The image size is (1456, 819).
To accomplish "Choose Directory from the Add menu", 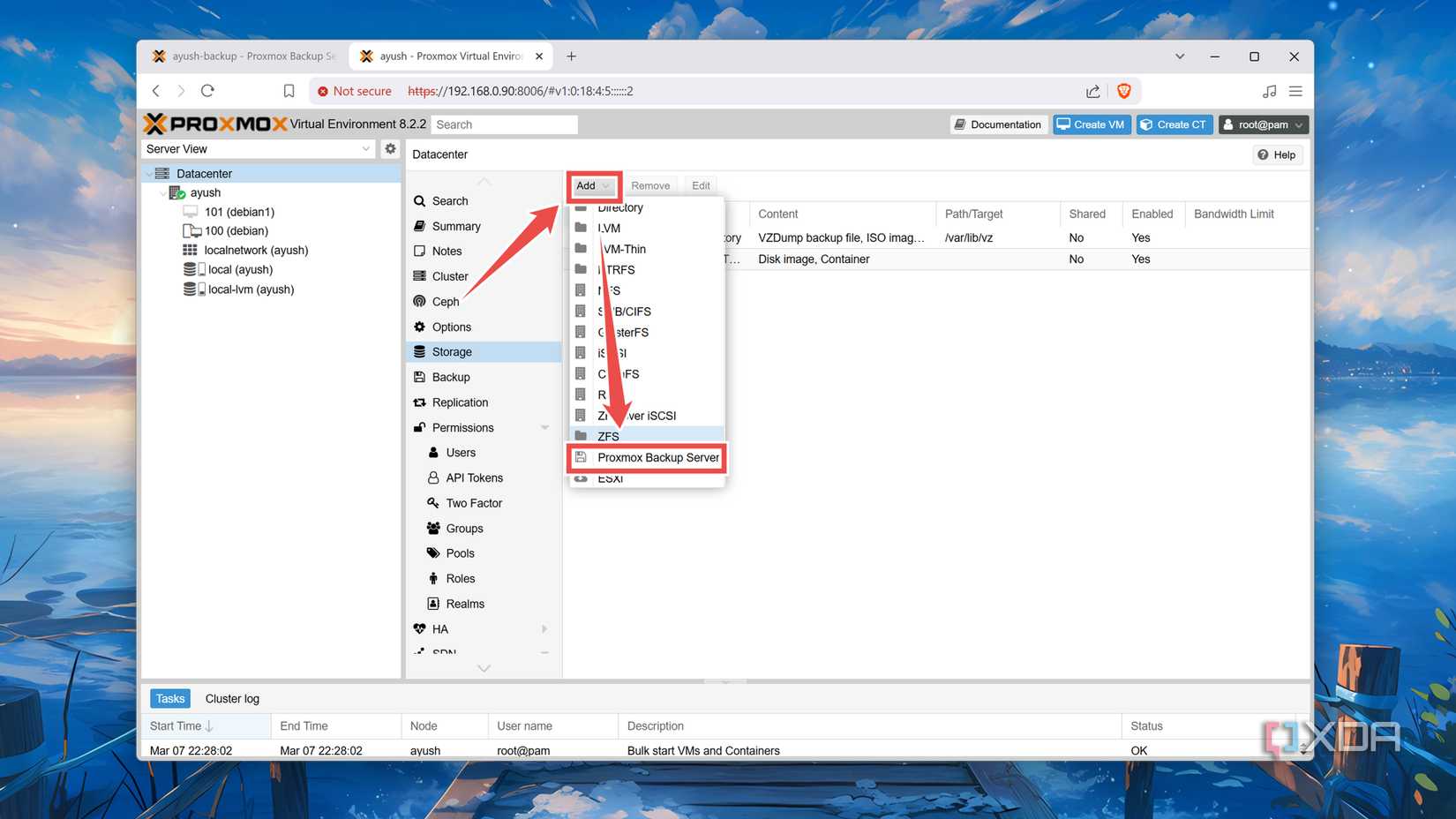I will (648, 208).
